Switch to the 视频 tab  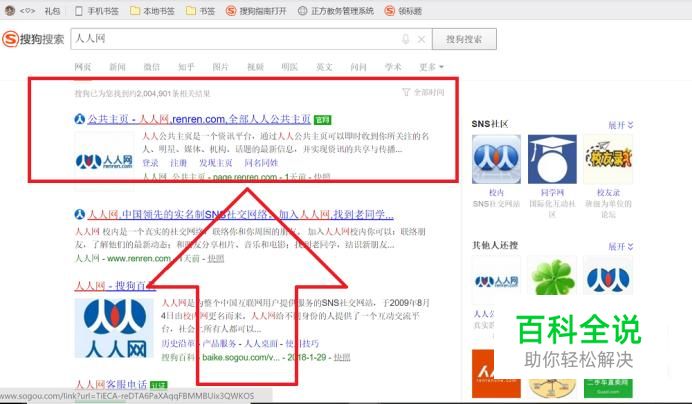point(255,67)
